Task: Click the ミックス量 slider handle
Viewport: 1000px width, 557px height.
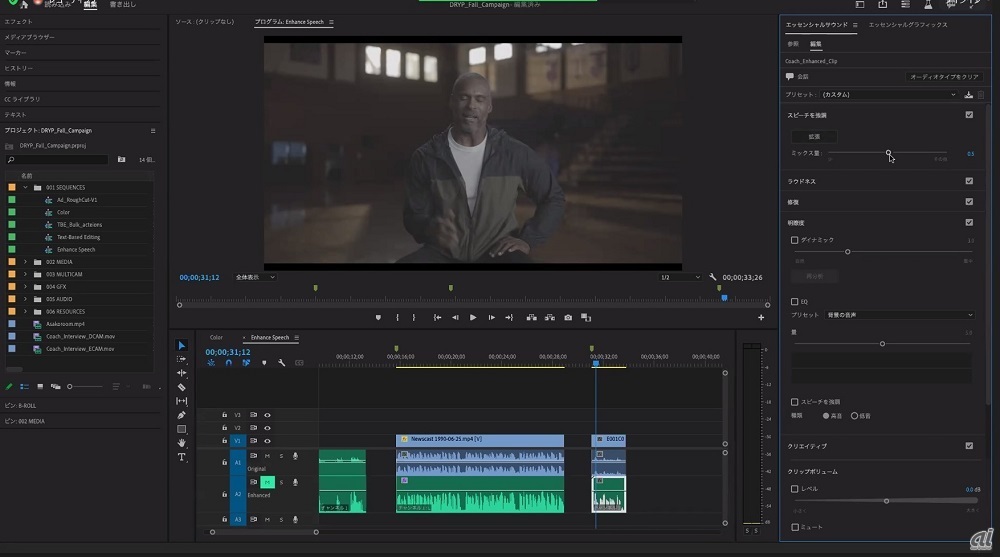Action: 888,153
